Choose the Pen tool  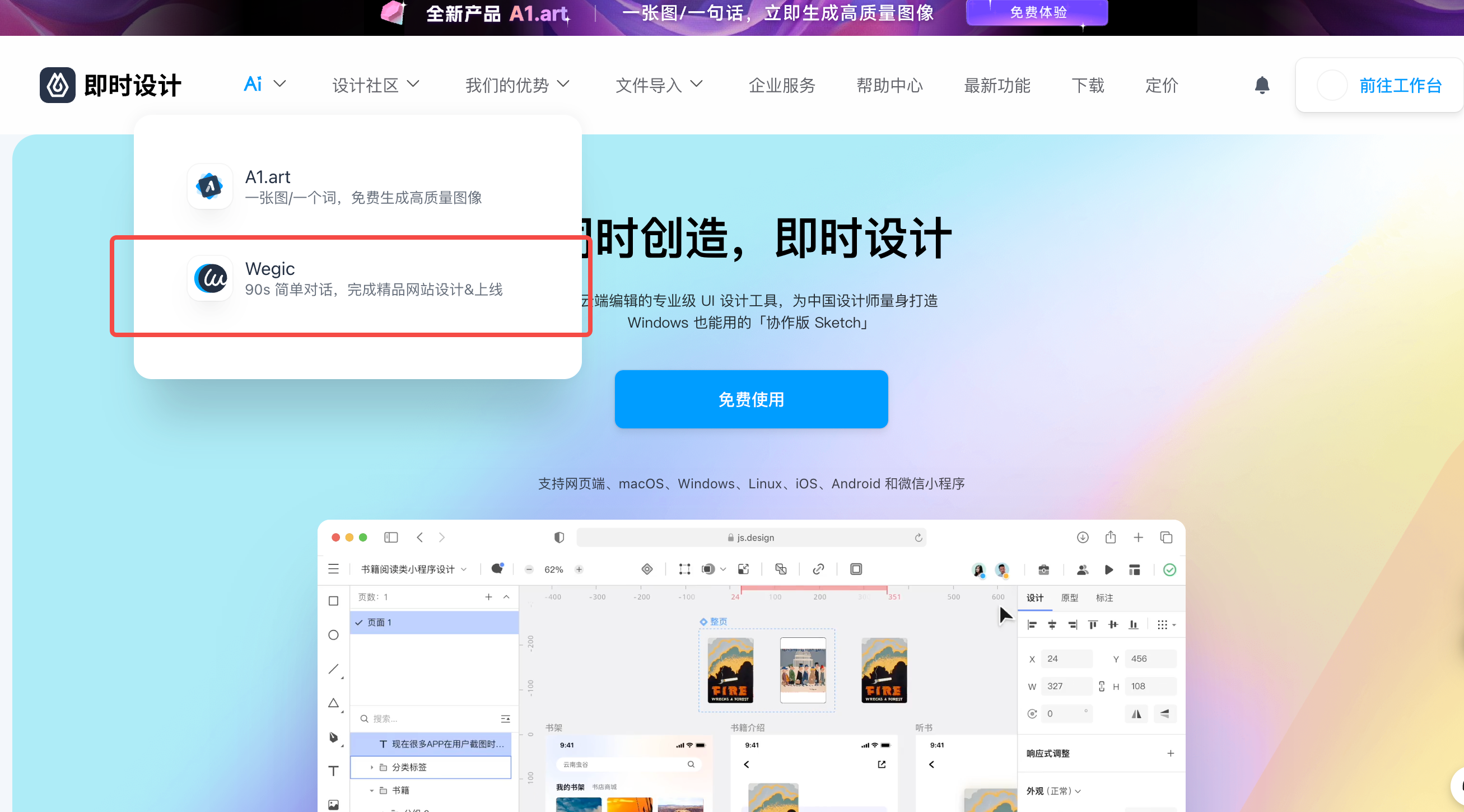coord(334,737)
